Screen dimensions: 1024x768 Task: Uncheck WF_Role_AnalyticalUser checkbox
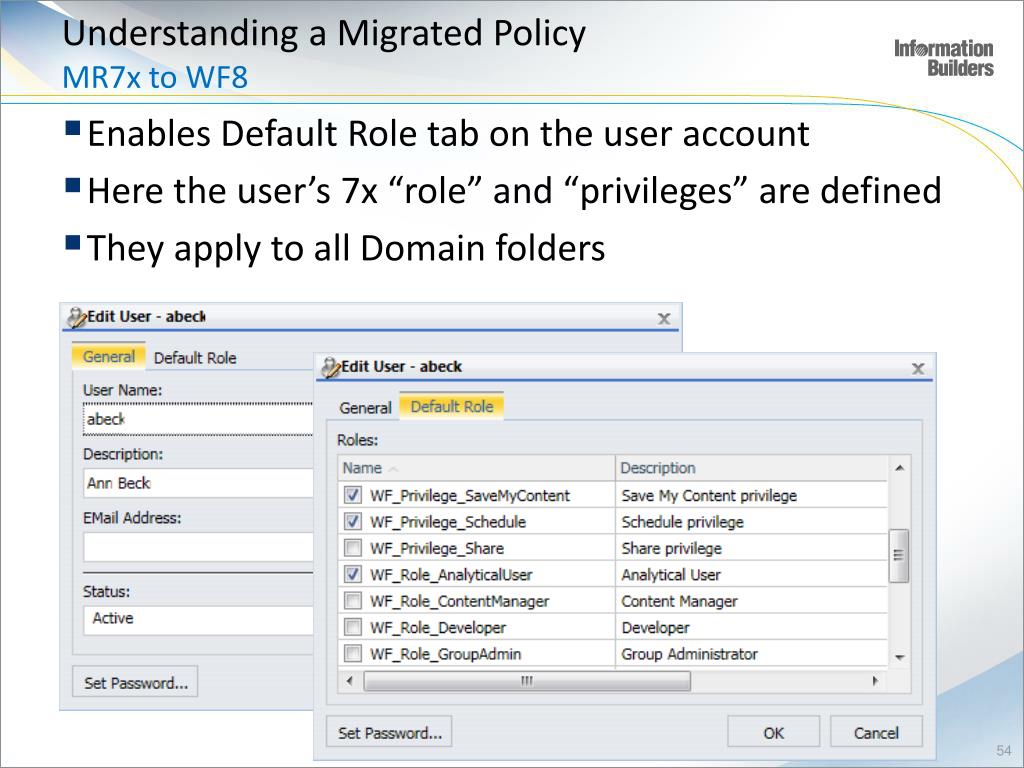click(353, 574)
